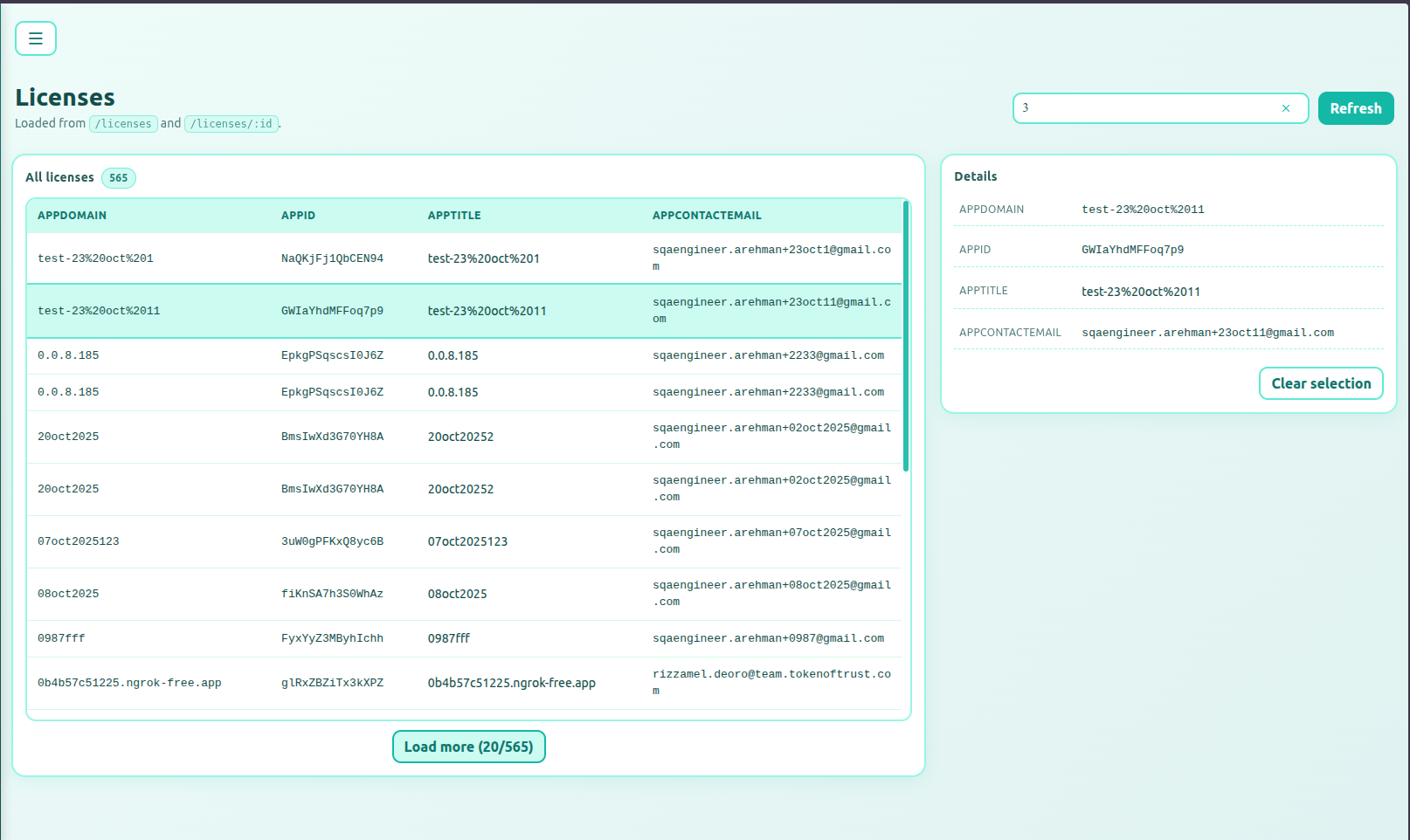Focus the license search input field
Viewport: 1410px width, 840px height.
tap(1144, 108)
